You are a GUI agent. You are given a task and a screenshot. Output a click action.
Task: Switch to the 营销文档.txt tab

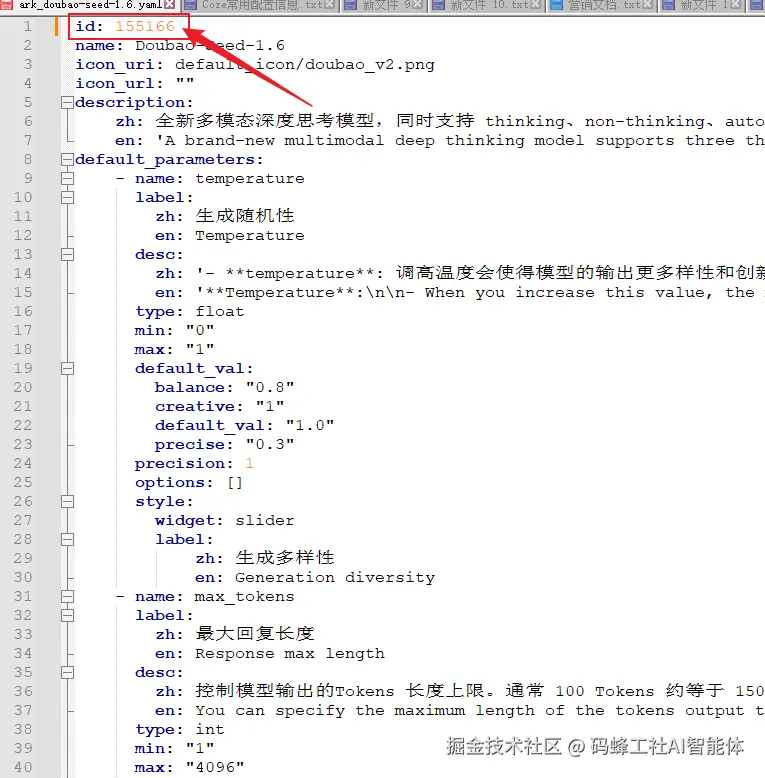[x=604, y=5]
